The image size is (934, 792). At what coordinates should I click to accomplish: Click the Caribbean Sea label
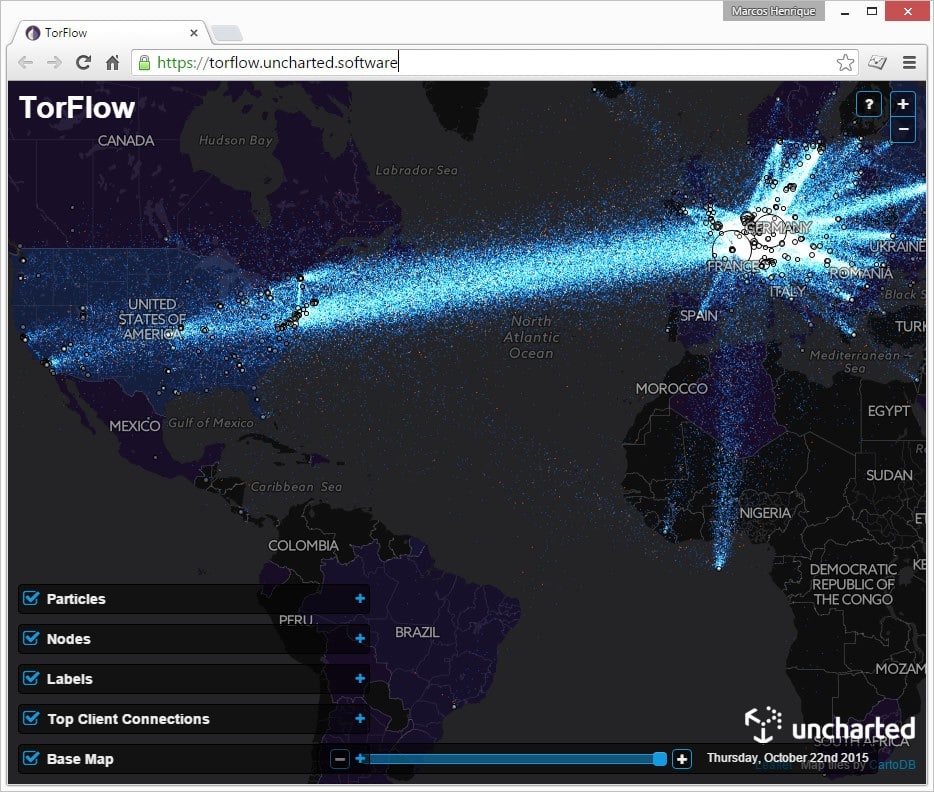296,487
